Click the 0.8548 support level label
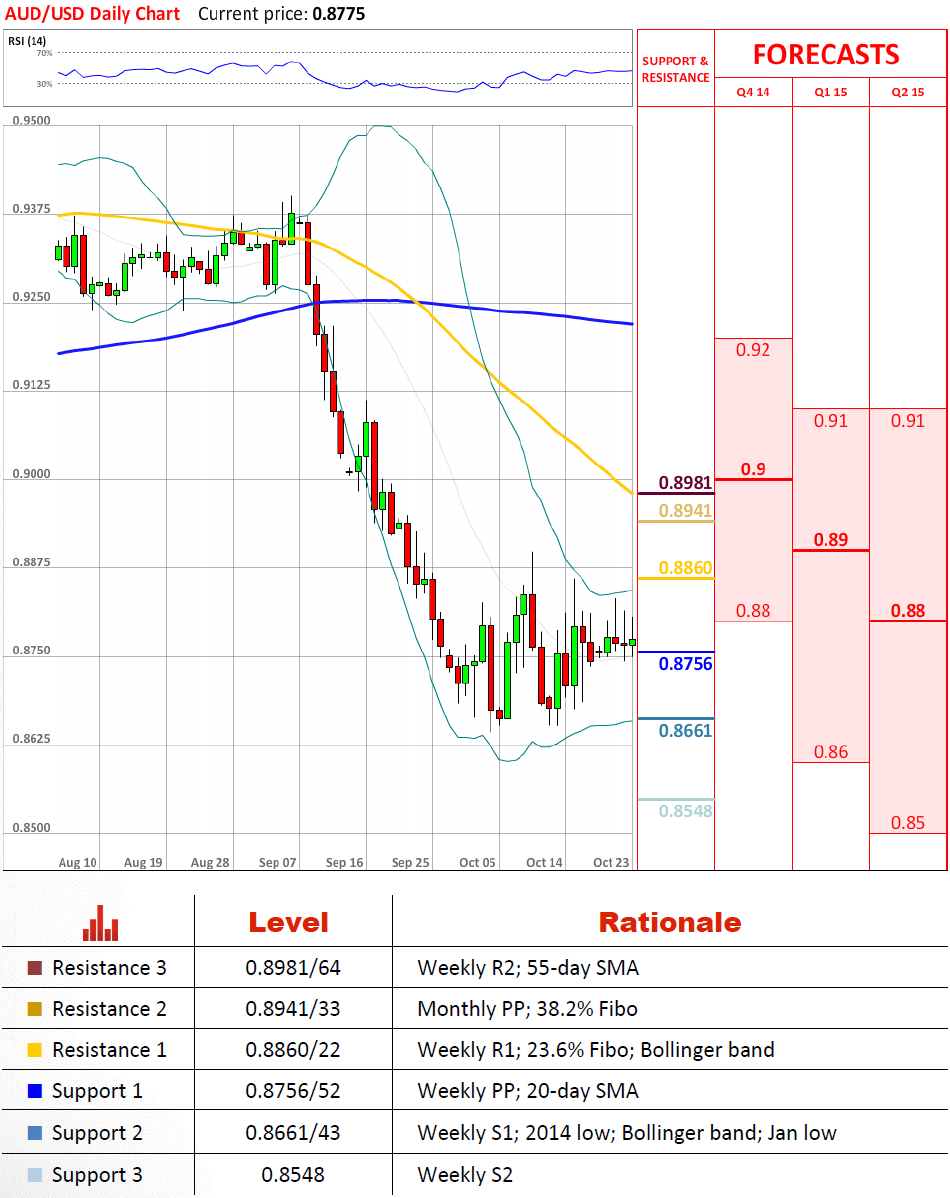Image resolution: width=950 pixels, height=1198 pixels. pyautogui.click(x=686, y=811)
